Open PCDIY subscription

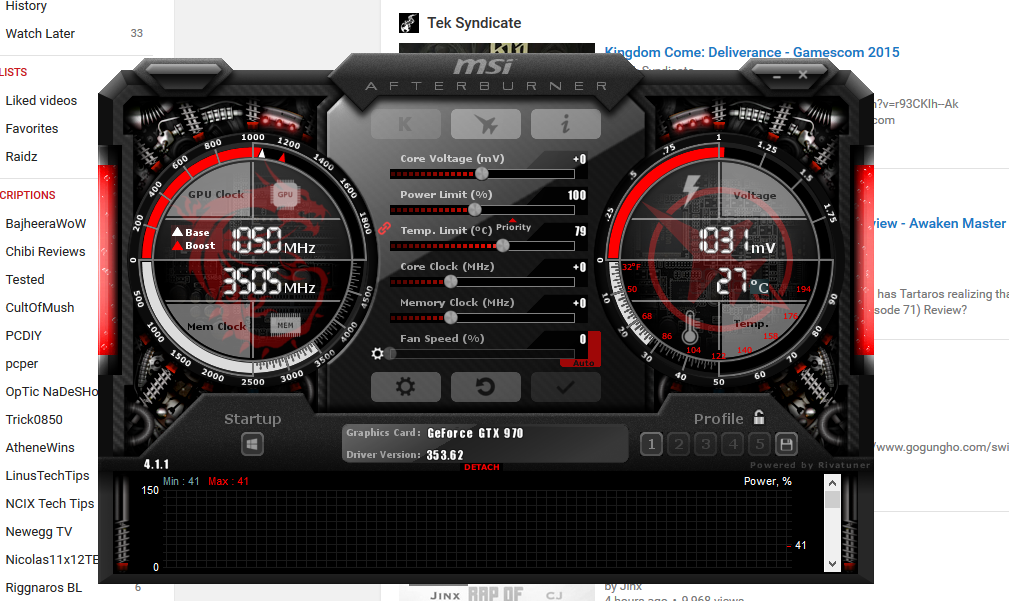(23, 336)
